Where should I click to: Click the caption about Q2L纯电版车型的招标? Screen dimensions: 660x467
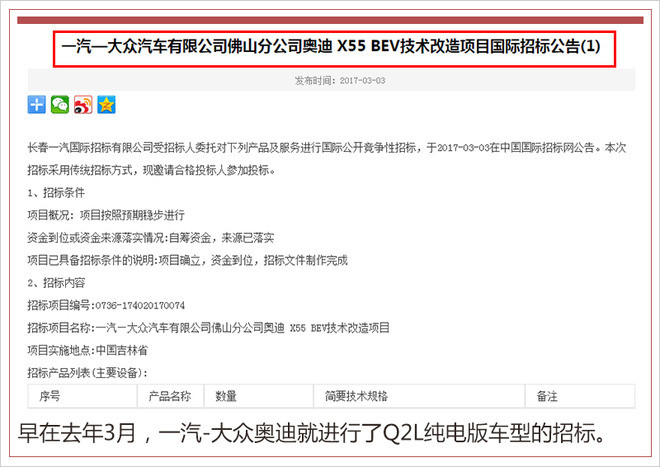tap(312, 432)
